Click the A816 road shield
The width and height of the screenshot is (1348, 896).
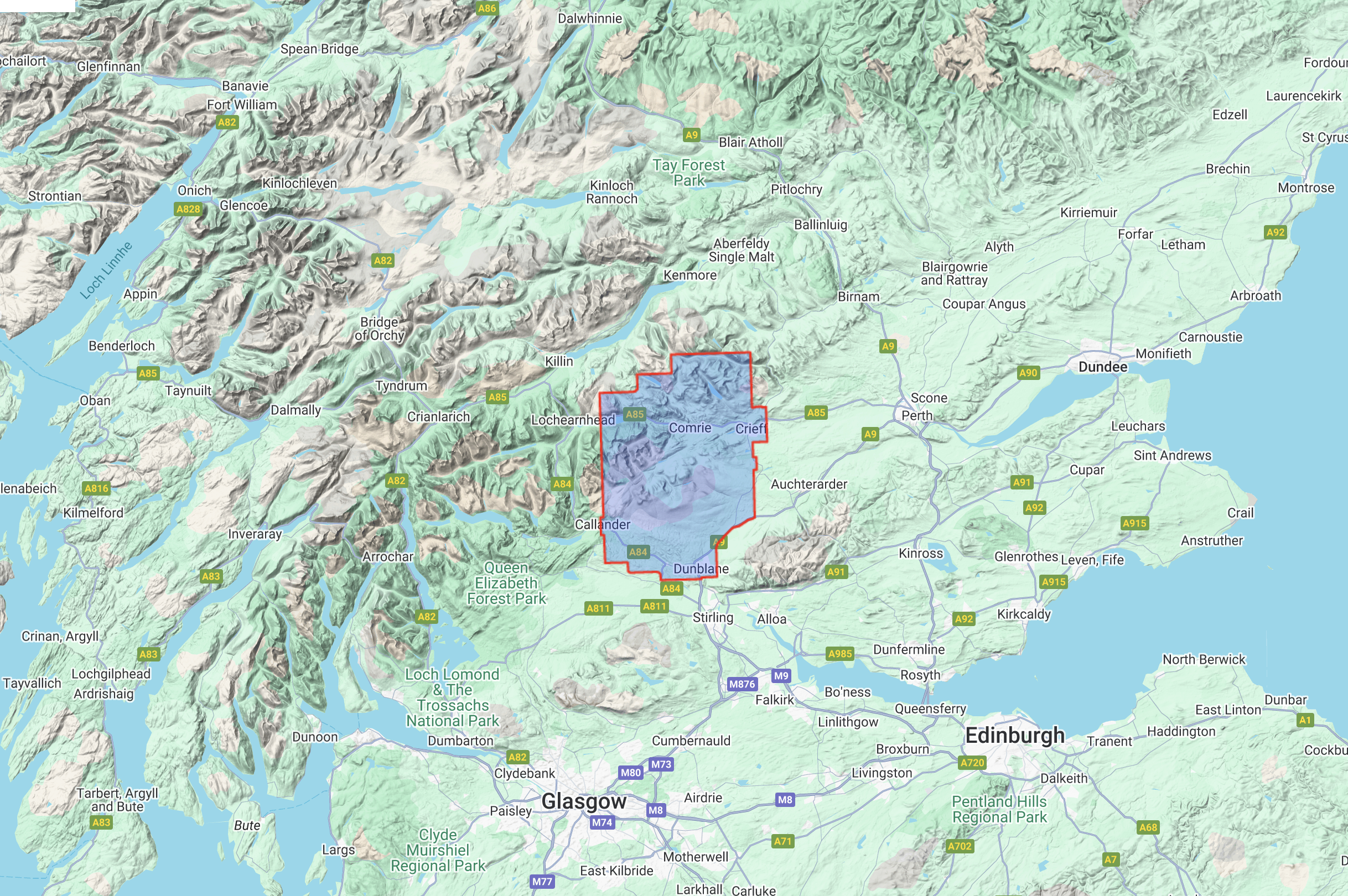click(x=96, y=488)
